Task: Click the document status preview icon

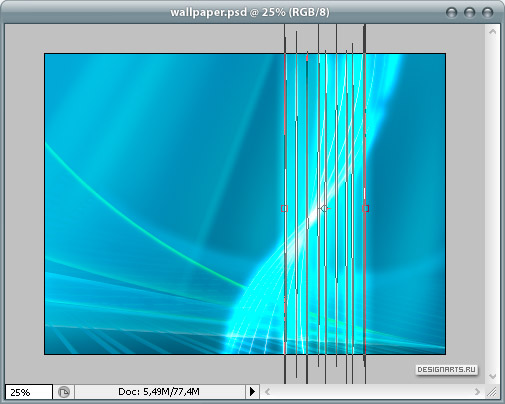Action: click(64, 392)
